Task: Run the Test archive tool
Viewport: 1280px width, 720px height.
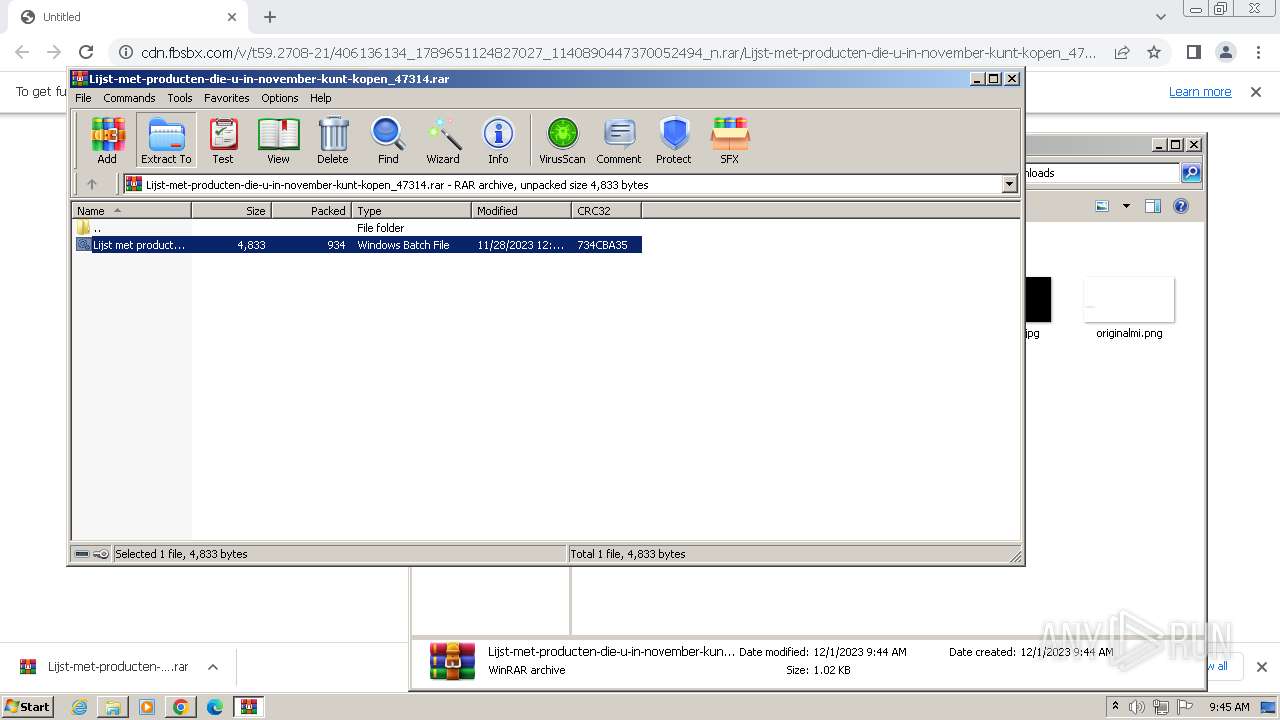Action: pyautogui.click(x=223, y=140)
